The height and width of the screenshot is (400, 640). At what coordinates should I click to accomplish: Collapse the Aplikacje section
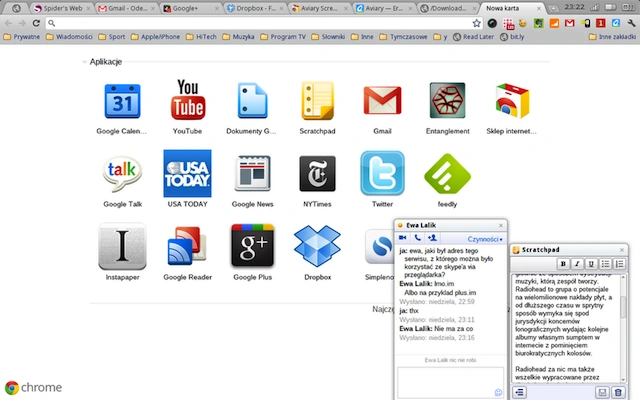(x=84, y=62)
